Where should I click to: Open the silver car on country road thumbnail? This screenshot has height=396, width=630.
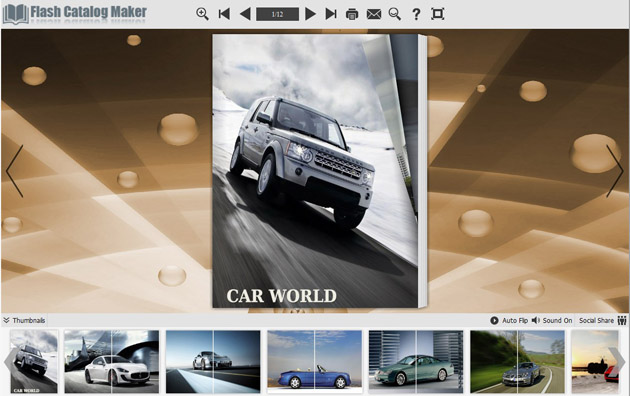[518, 361]
